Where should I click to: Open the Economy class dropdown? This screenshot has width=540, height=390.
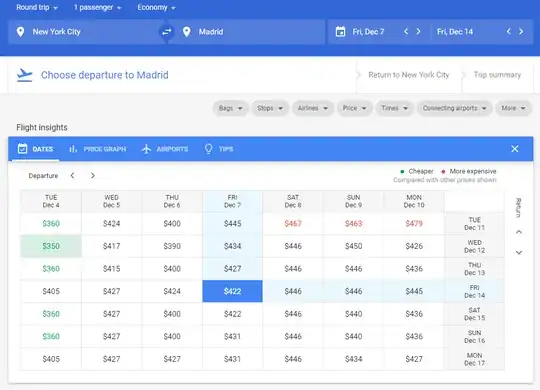(156, 8)
